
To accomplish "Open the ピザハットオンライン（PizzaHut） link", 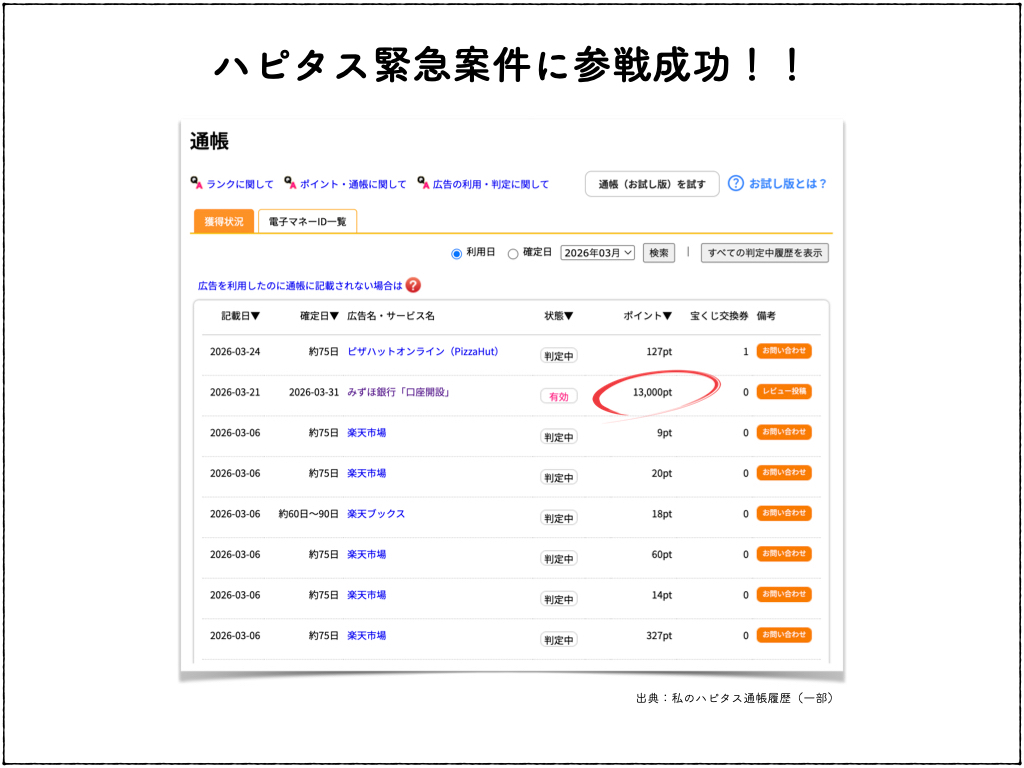I will coord(422,352).
